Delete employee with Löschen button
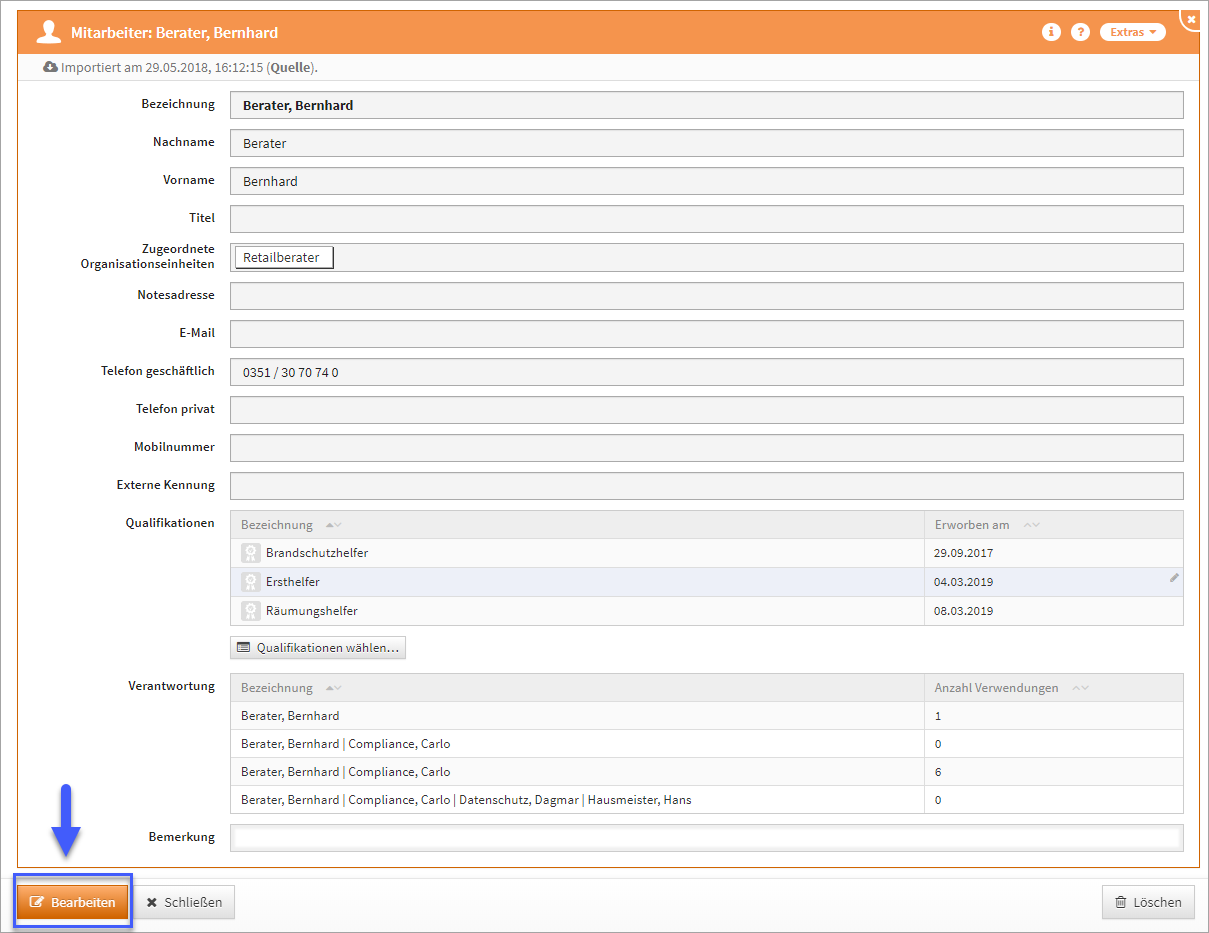This screenshot has height=933, width=1209. [x=1148, y=902]
